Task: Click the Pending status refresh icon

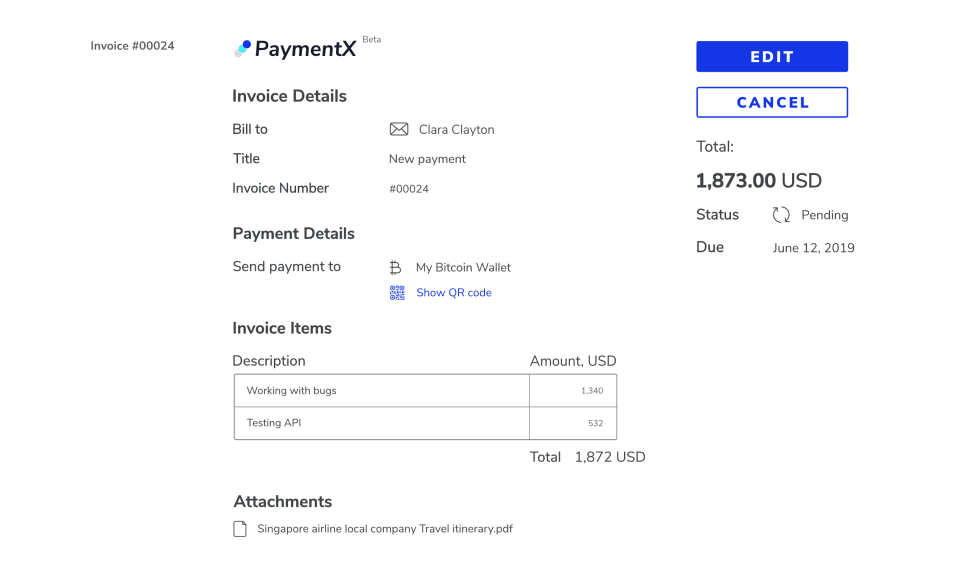Action: pos(781,215)
